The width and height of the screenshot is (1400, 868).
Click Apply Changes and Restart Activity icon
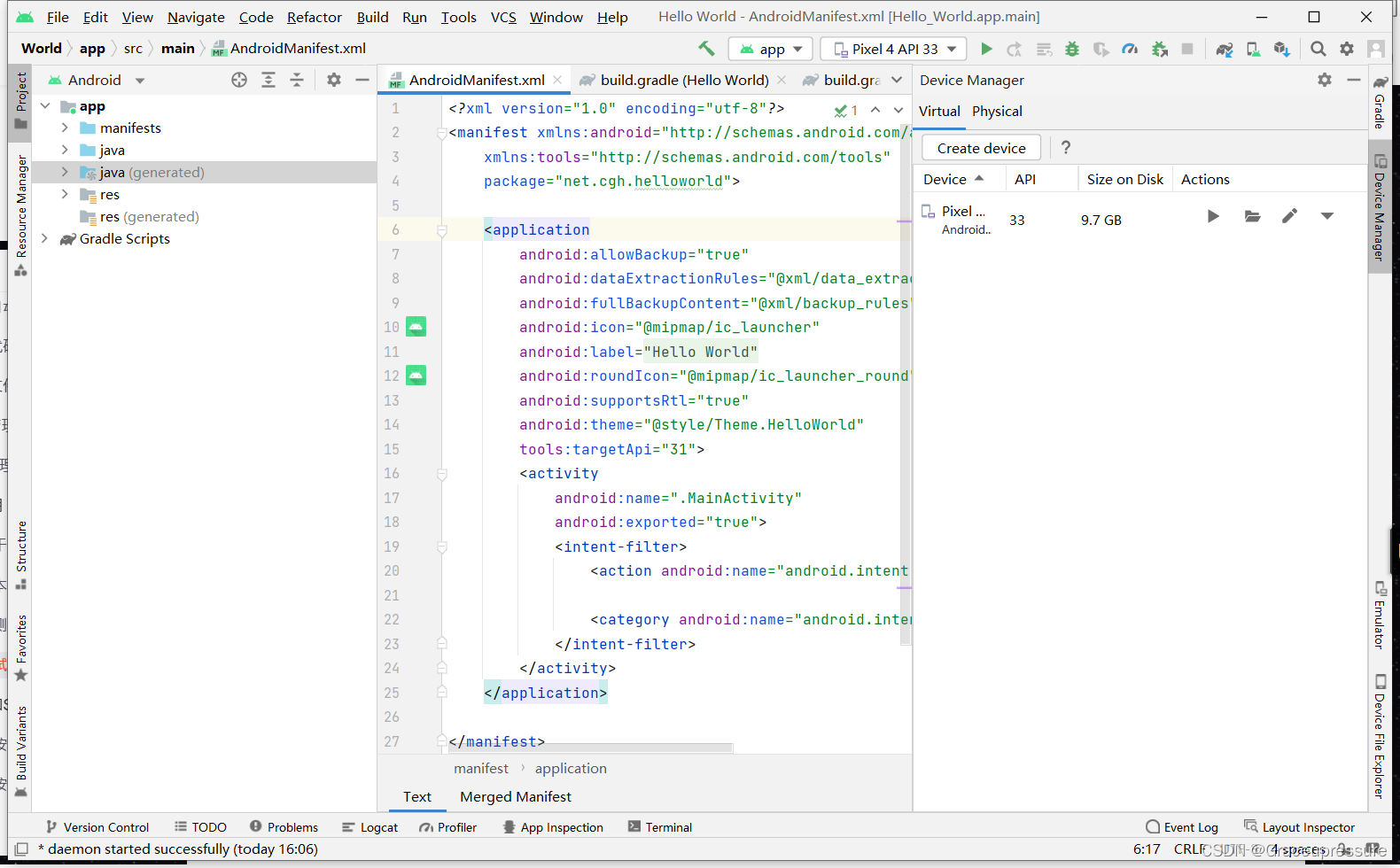[1015, 49]
